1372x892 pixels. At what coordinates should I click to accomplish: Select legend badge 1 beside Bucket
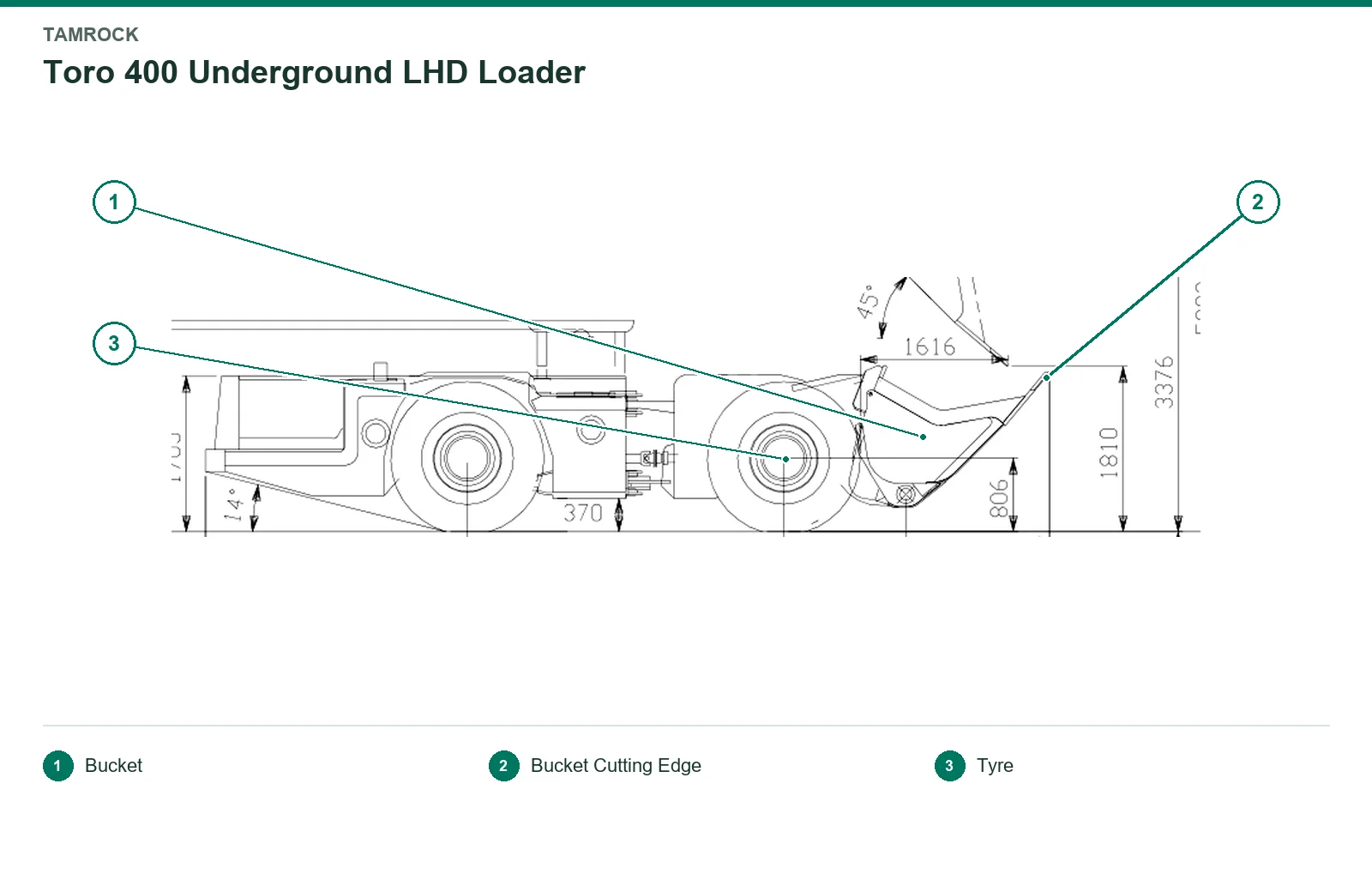(58, 766)
